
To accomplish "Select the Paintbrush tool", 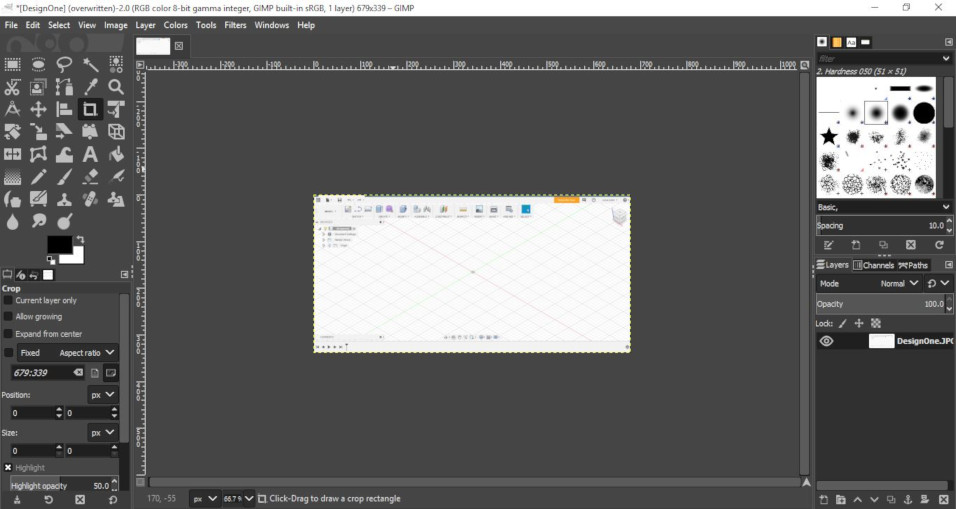I will click(x=64, y=177).
